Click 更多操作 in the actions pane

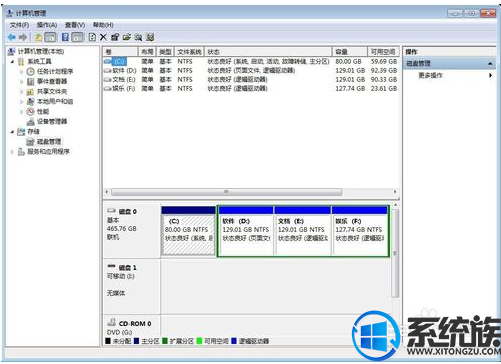coord(430,75)
